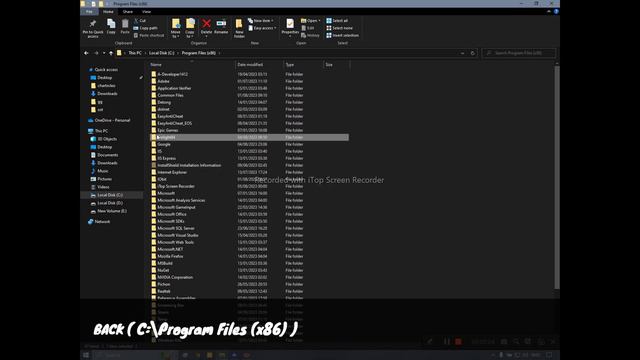Click Select none in the ribbon
Viewport: 640px width, 360px height.
click(339, 28)
